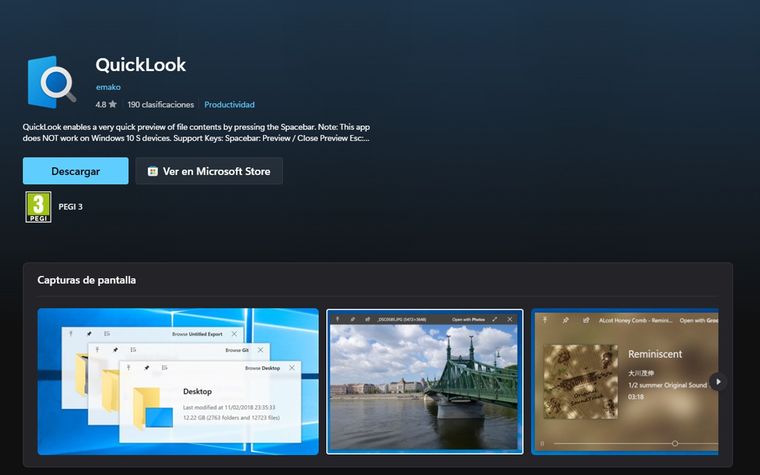The width and height of the screenshot is (760, 475).
Task: Click close X on Browse Git preview
Action: [x=261, y=350]
